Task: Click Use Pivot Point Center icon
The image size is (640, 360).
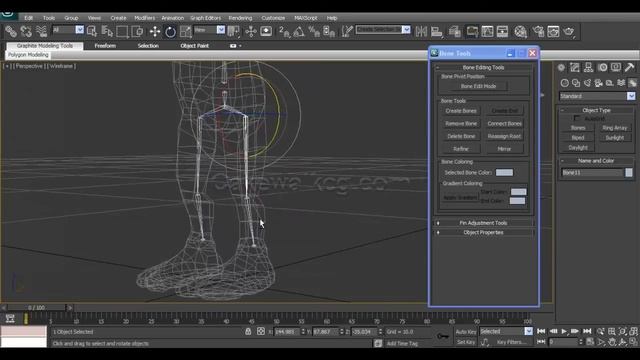Action: coord(234,31)
